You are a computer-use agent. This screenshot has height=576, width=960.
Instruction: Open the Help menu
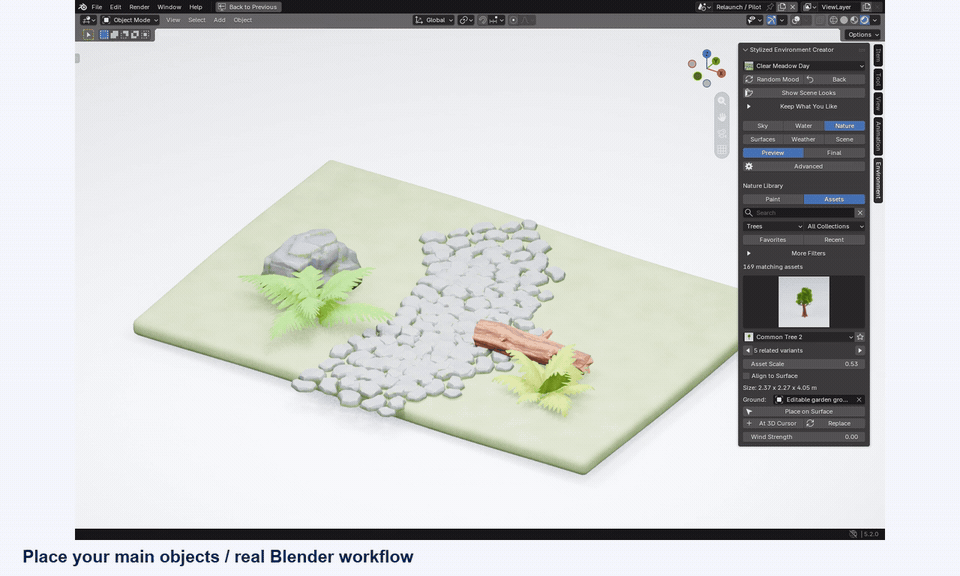click(x=195, y=7)
